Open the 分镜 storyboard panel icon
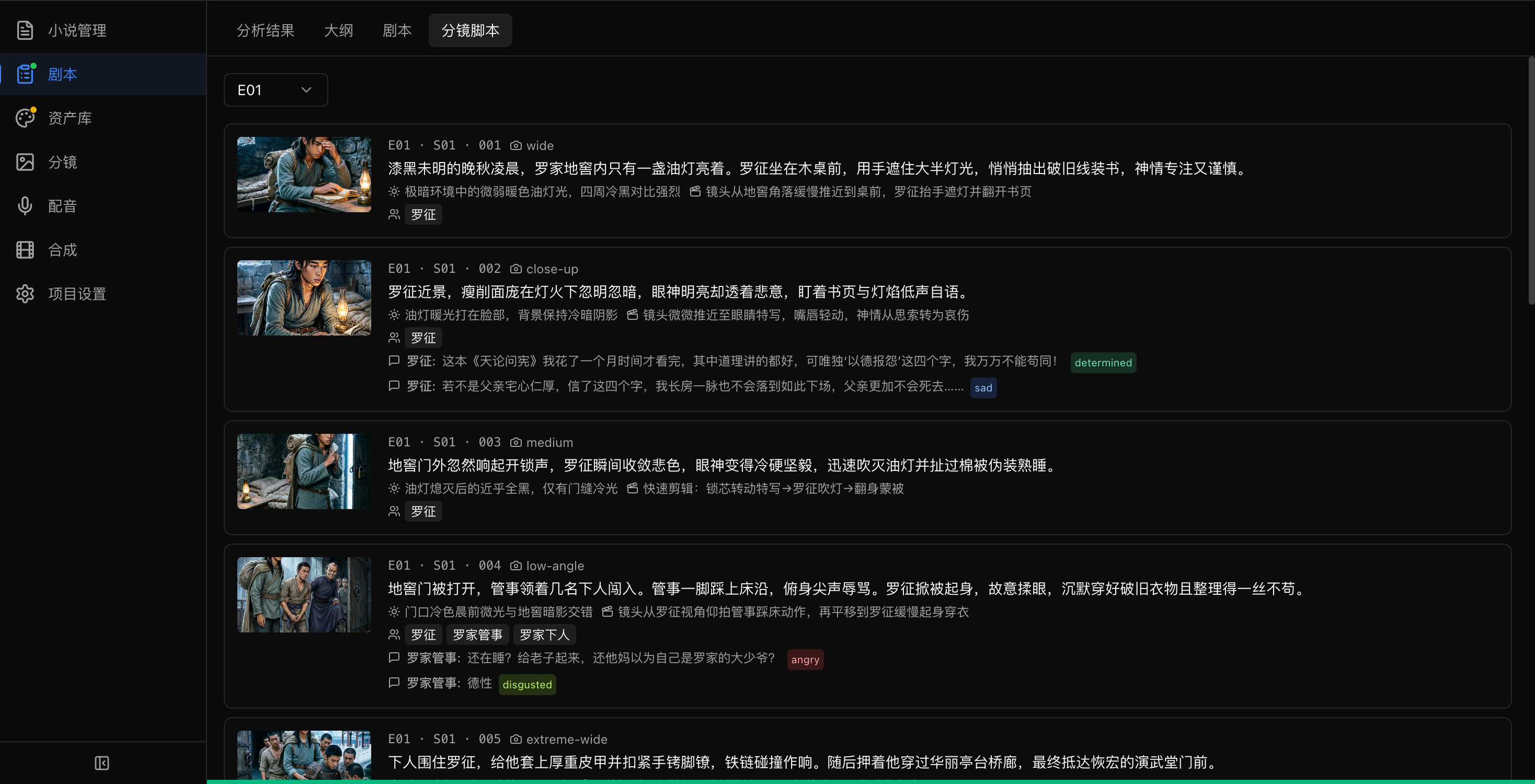Screen dimensions: 1535x784 25,162
